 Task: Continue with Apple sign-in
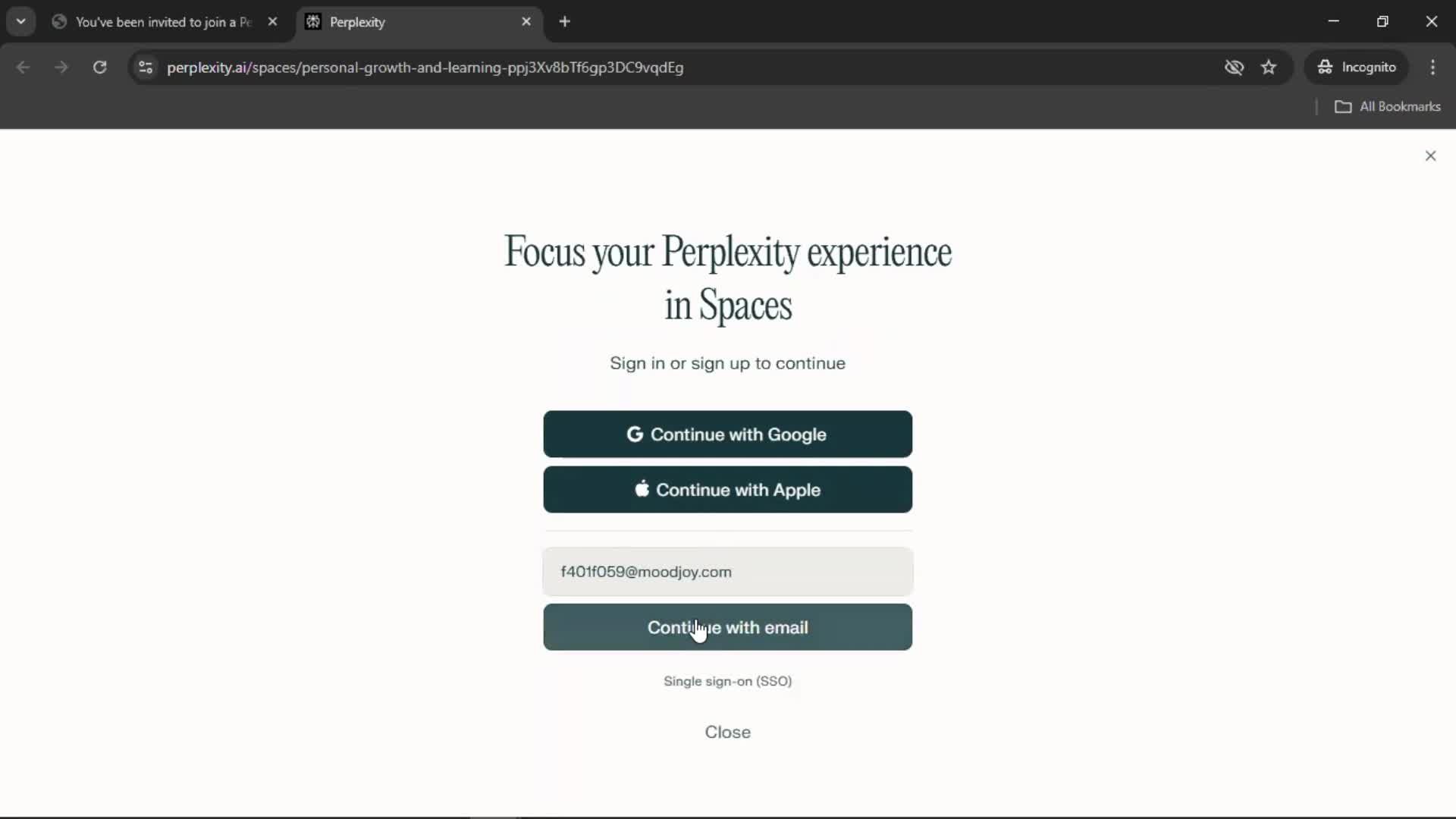click(727, 490)
